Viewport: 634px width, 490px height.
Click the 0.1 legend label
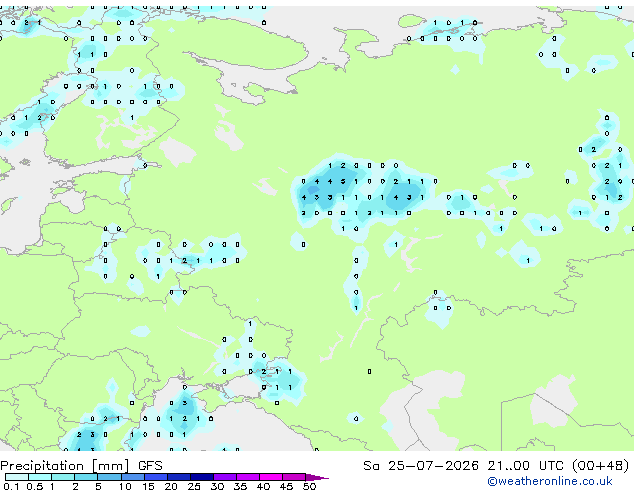(x=11, y=486)
